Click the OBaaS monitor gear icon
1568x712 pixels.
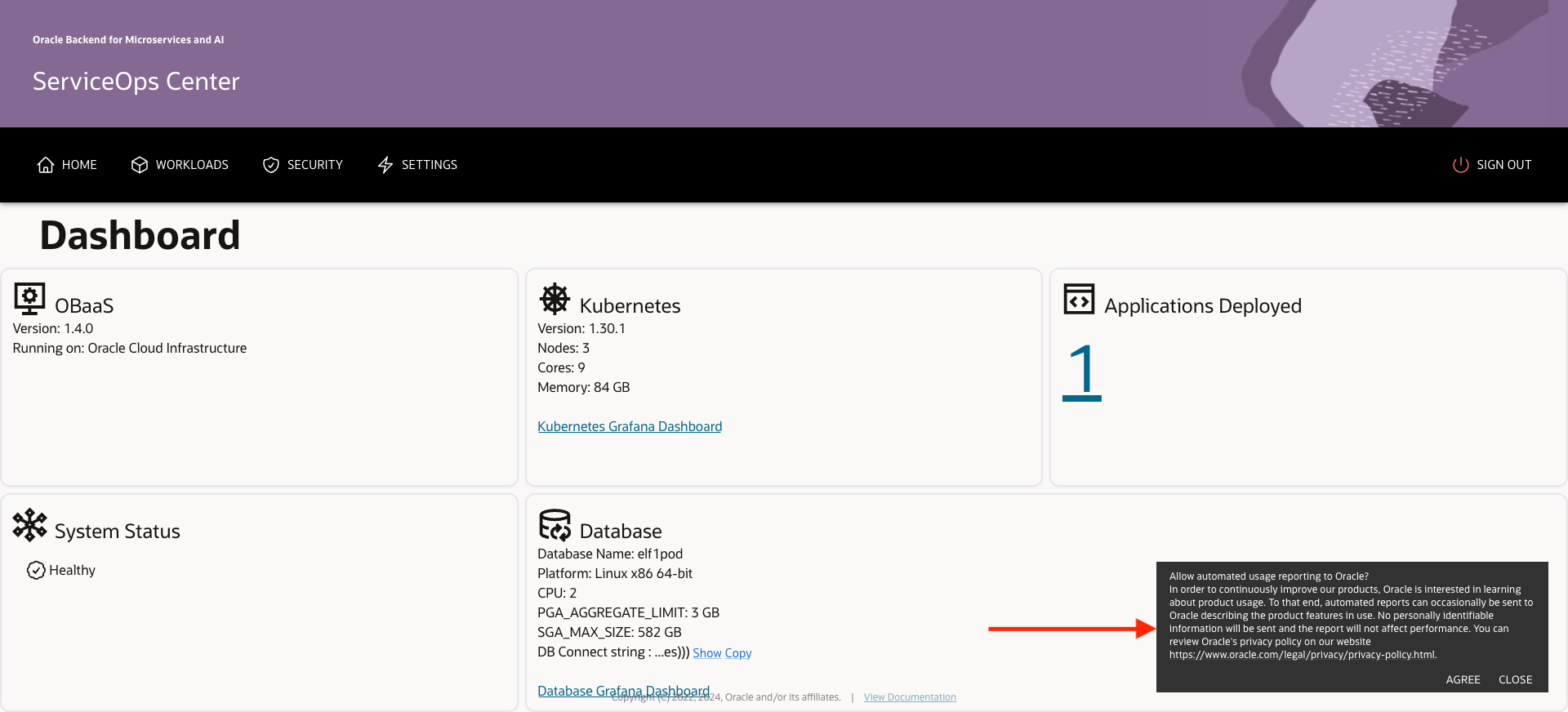point(29,300)
